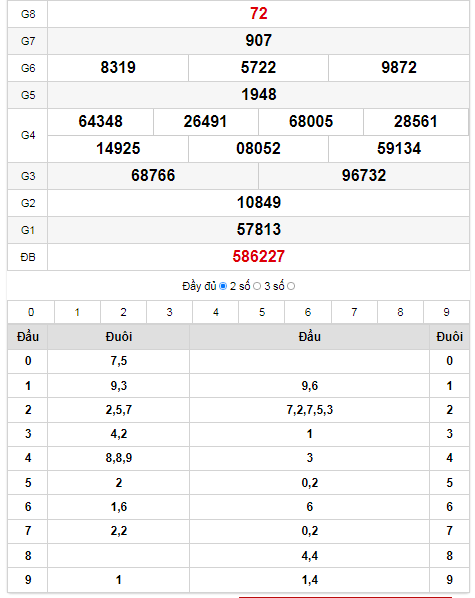This screenshot has width=475, height=598.
Task: Filter results by digit 3
Action: pyautogui.click(x=170, y=312)
